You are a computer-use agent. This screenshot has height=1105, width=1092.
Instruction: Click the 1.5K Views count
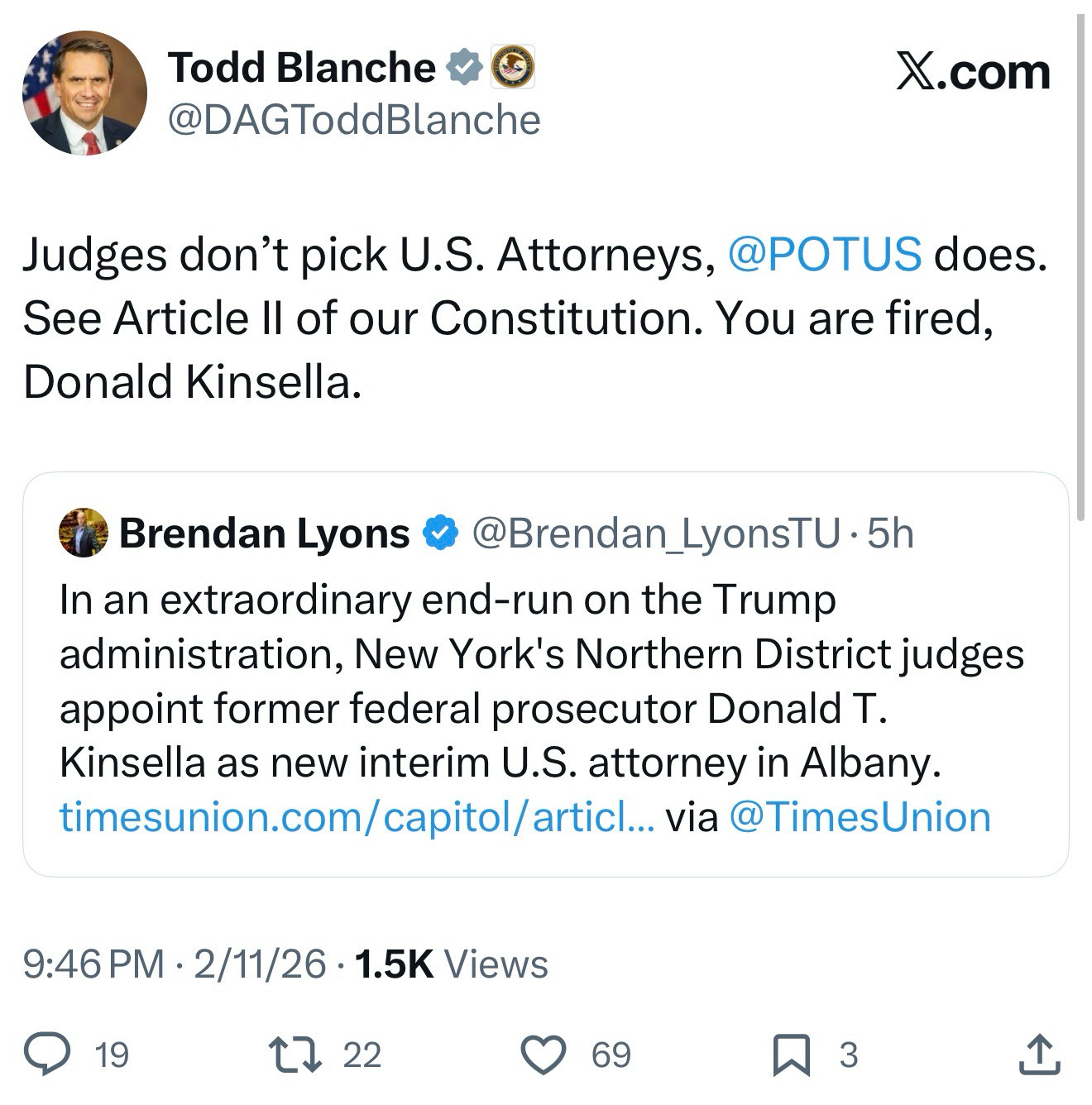[x=451, y=964]
